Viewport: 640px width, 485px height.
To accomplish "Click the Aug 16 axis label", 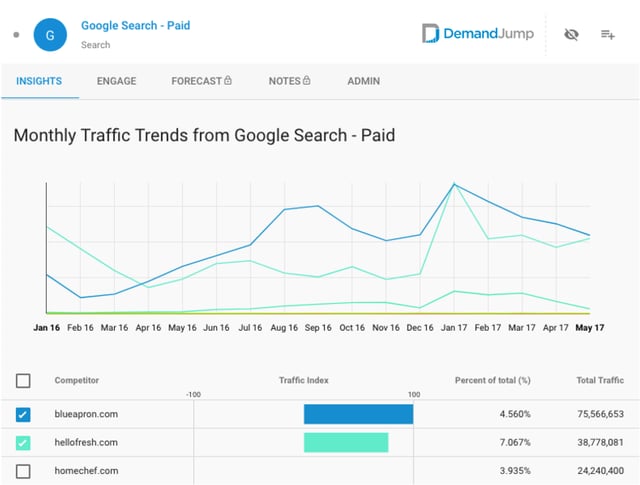I will point(284,327).
